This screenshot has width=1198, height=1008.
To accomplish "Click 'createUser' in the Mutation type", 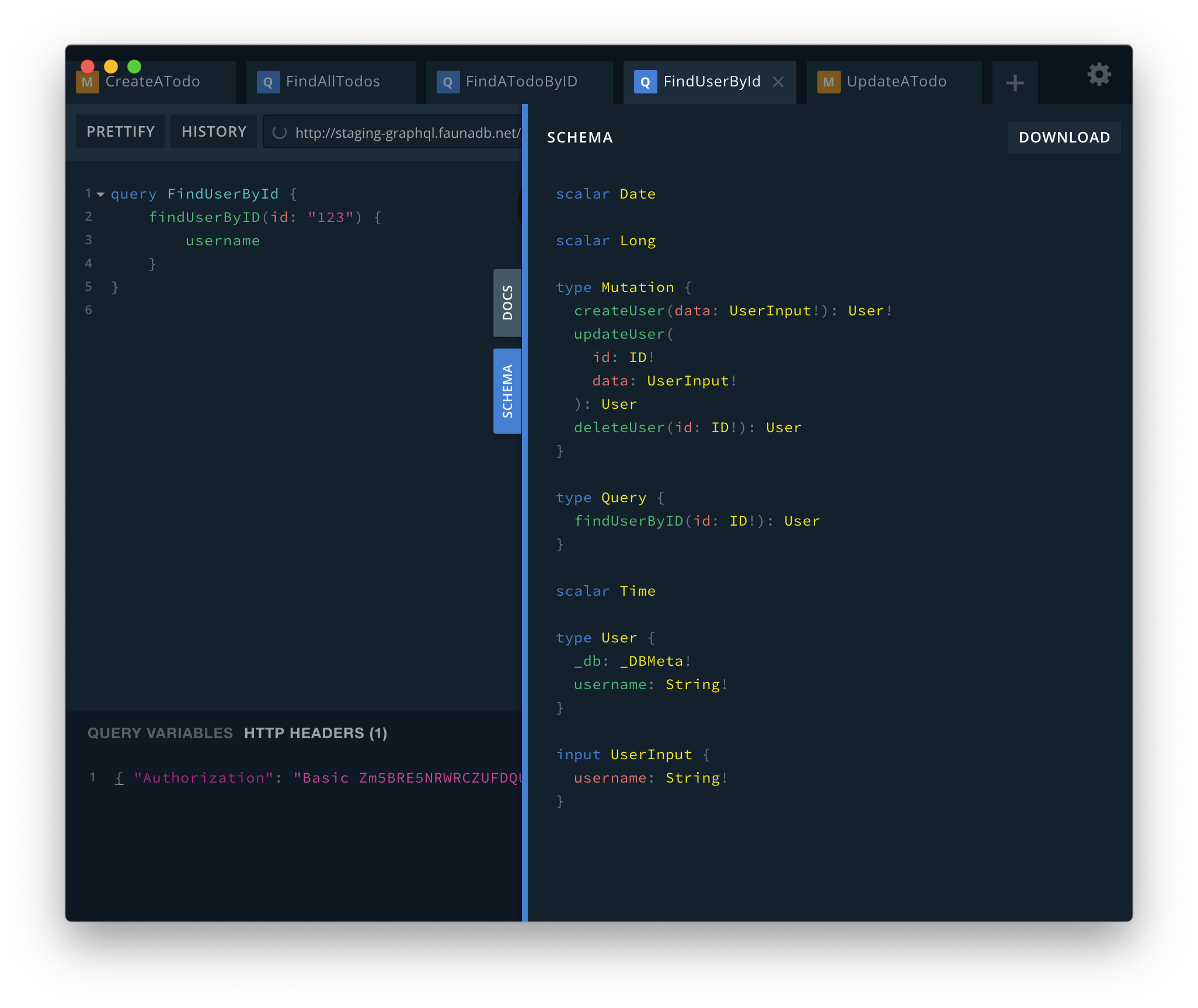I will [619, 311].
